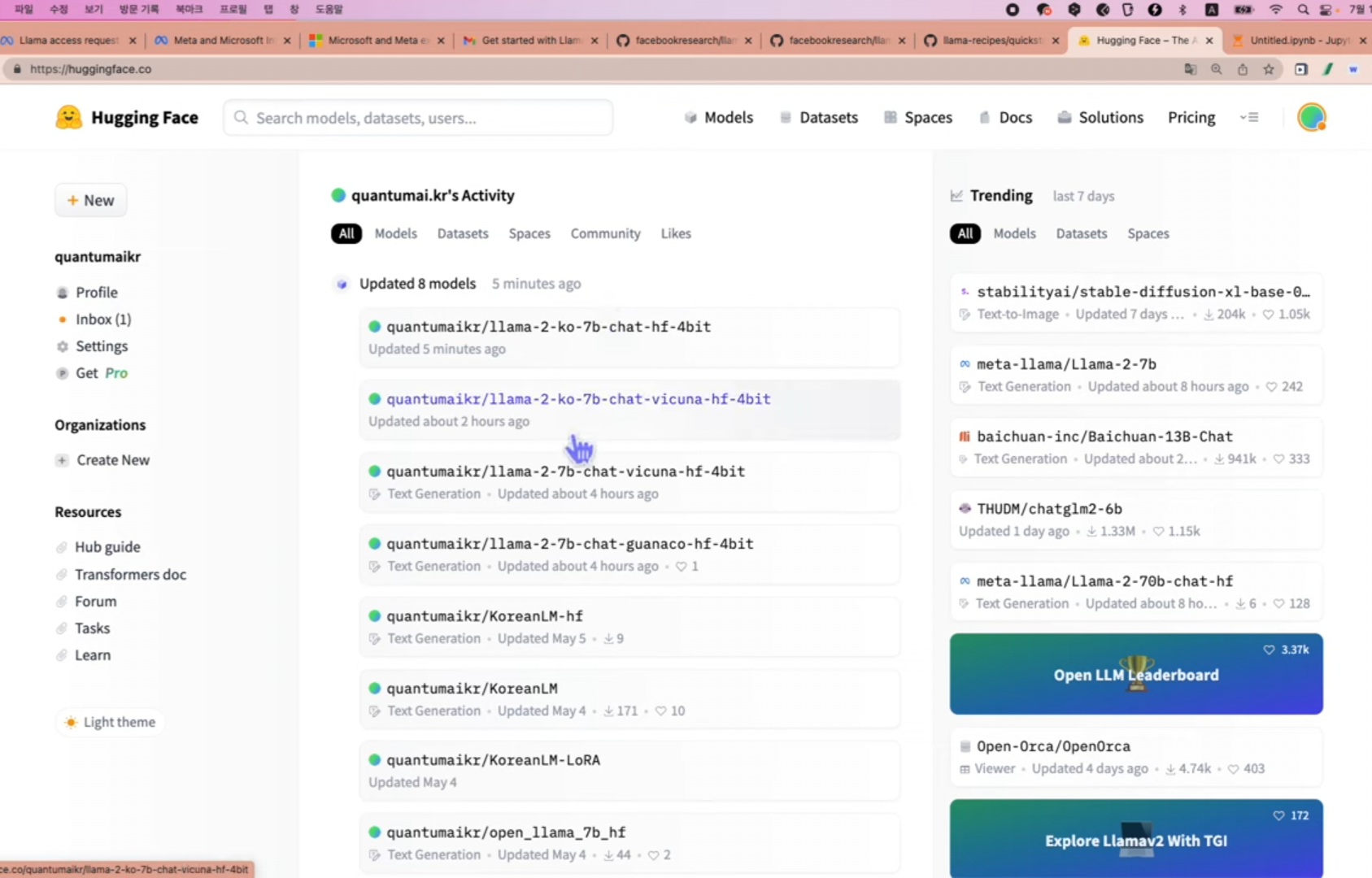Viewport: 1372px width, 878px height.
Task: Click the Bluetooth icon in the menu bar
Action: [1183, 10]
